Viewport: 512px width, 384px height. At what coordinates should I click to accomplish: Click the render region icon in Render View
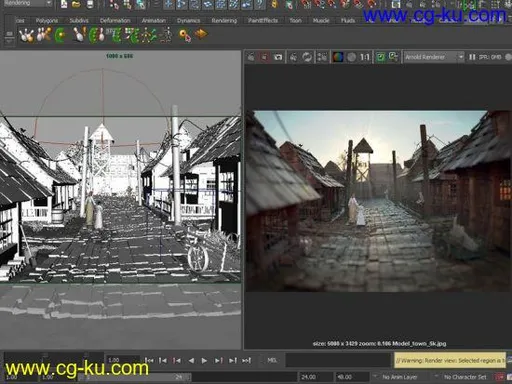[x=264, y=57]
